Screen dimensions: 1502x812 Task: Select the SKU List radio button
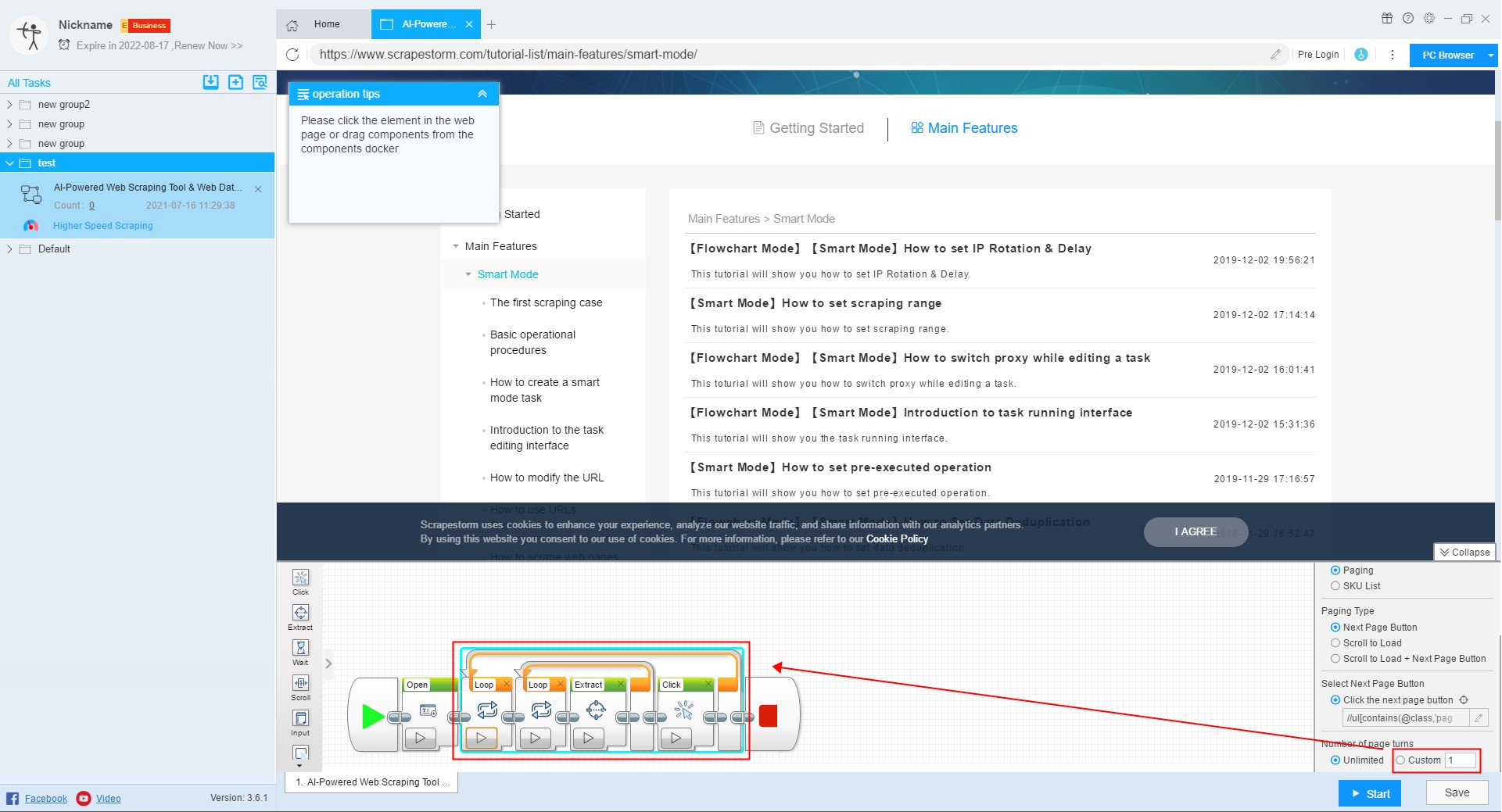pyautogui.click(x=1335, y=586)
